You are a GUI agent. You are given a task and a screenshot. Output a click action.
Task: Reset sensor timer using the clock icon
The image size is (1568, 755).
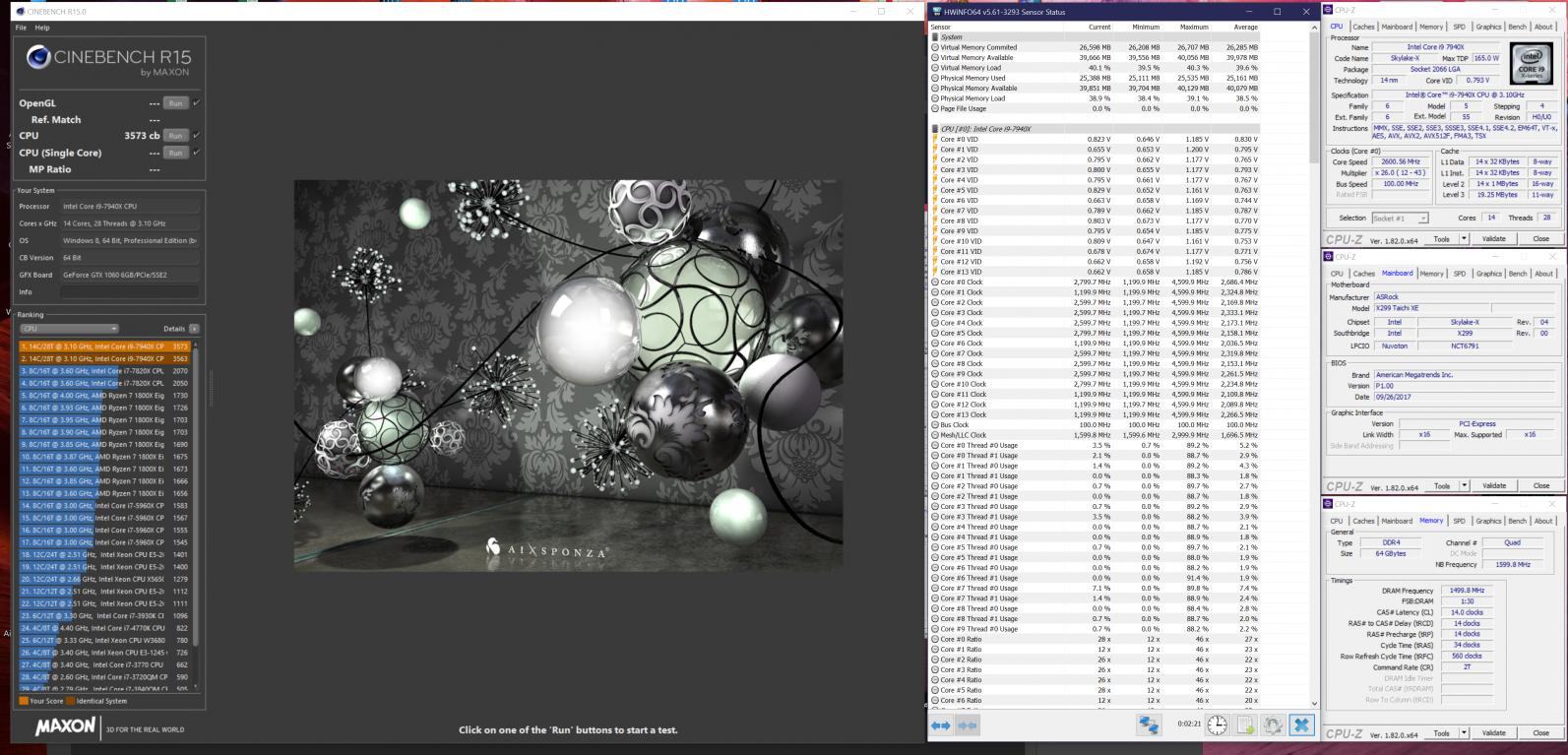pyautogui.click(x=1218, y=725)
